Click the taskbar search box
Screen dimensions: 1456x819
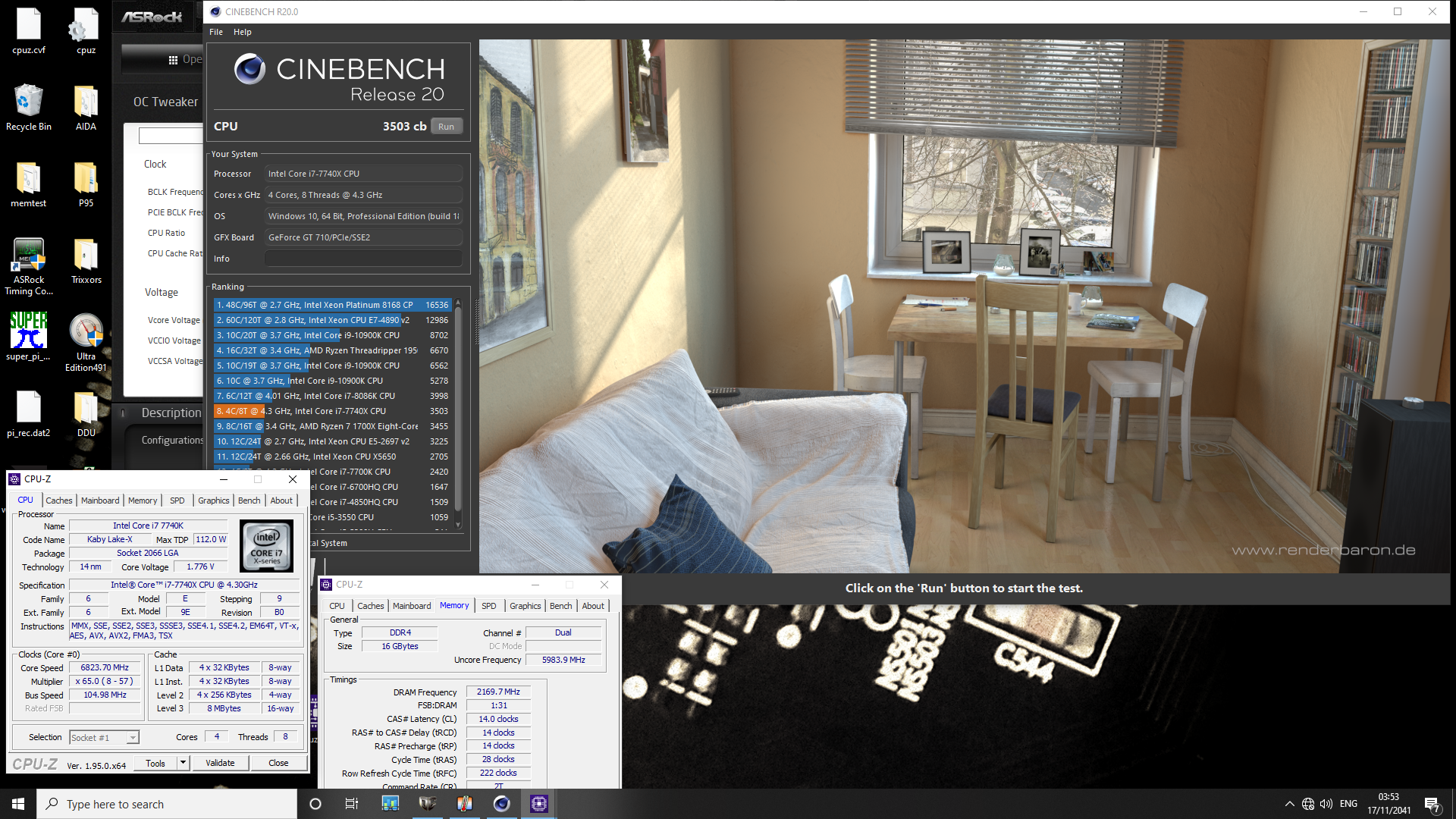pos(167,804)
